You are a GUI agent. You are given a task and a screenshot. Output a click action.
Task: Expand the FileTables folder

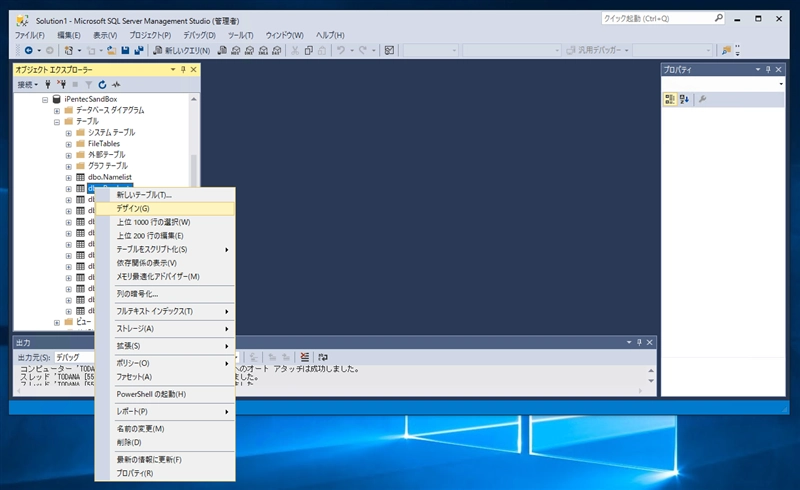(x=68, y=144)
